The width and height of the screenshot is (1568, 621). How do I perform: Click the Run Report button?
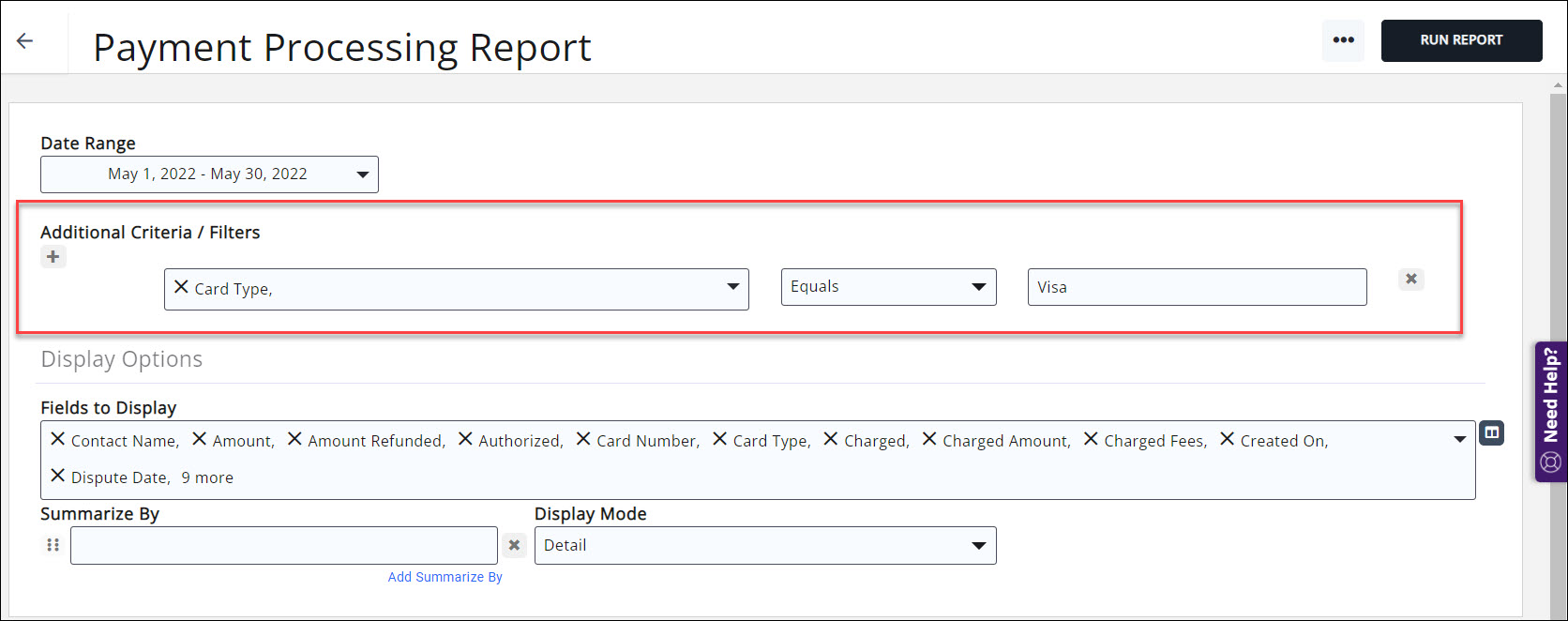(x=1460, y=40)
